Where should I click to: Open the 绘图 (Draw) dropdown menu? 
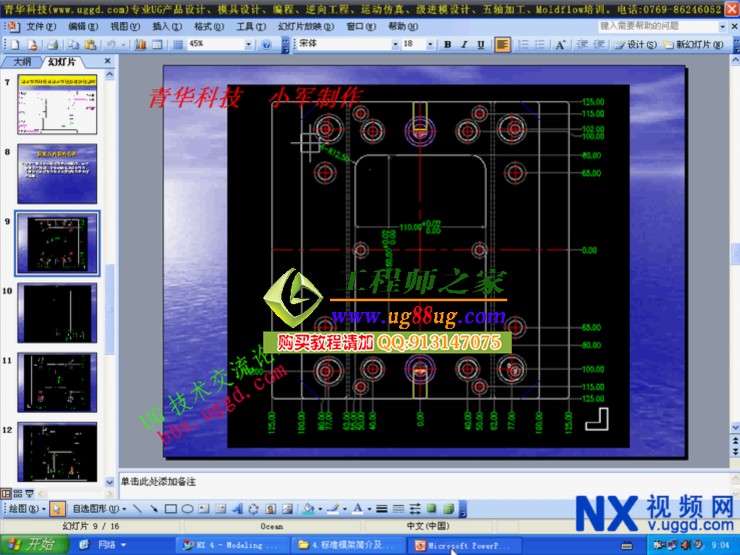pos(26,509)
